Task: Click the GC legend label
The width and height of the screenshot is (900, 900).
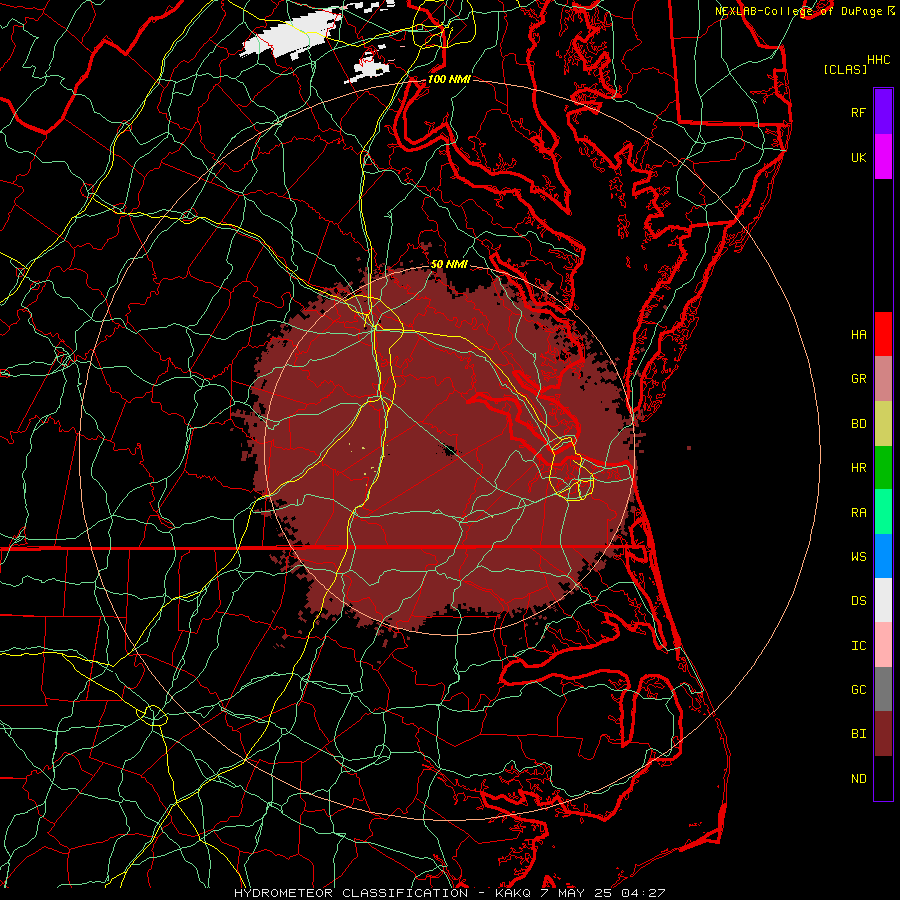Action: pyautogui.click(x=859, y=689)
